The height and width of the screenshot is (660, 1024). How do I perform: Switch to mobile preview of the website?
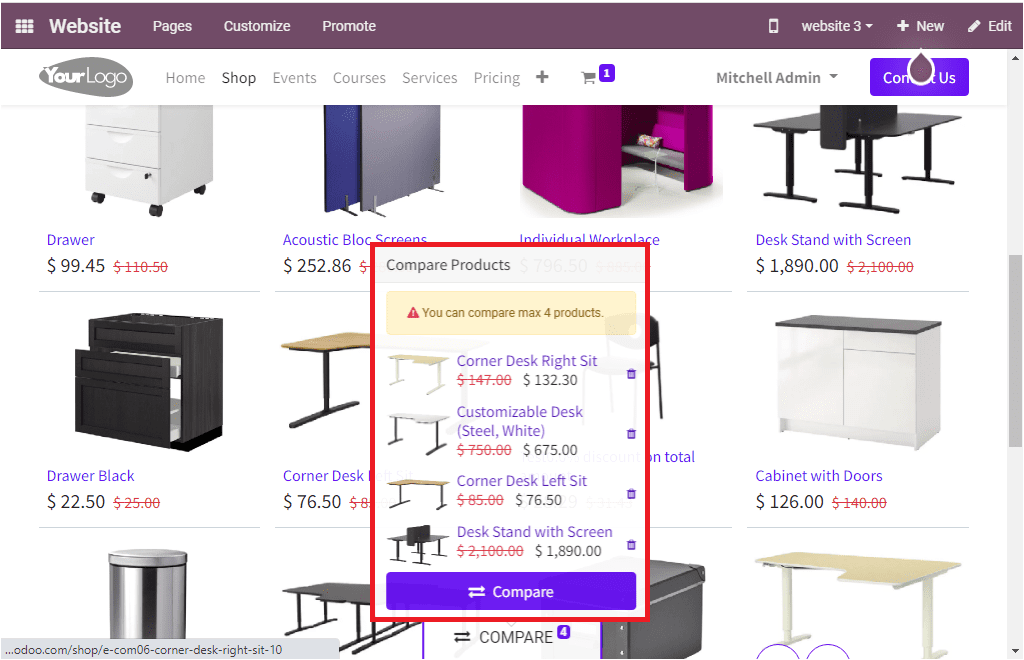coord(773,25)
